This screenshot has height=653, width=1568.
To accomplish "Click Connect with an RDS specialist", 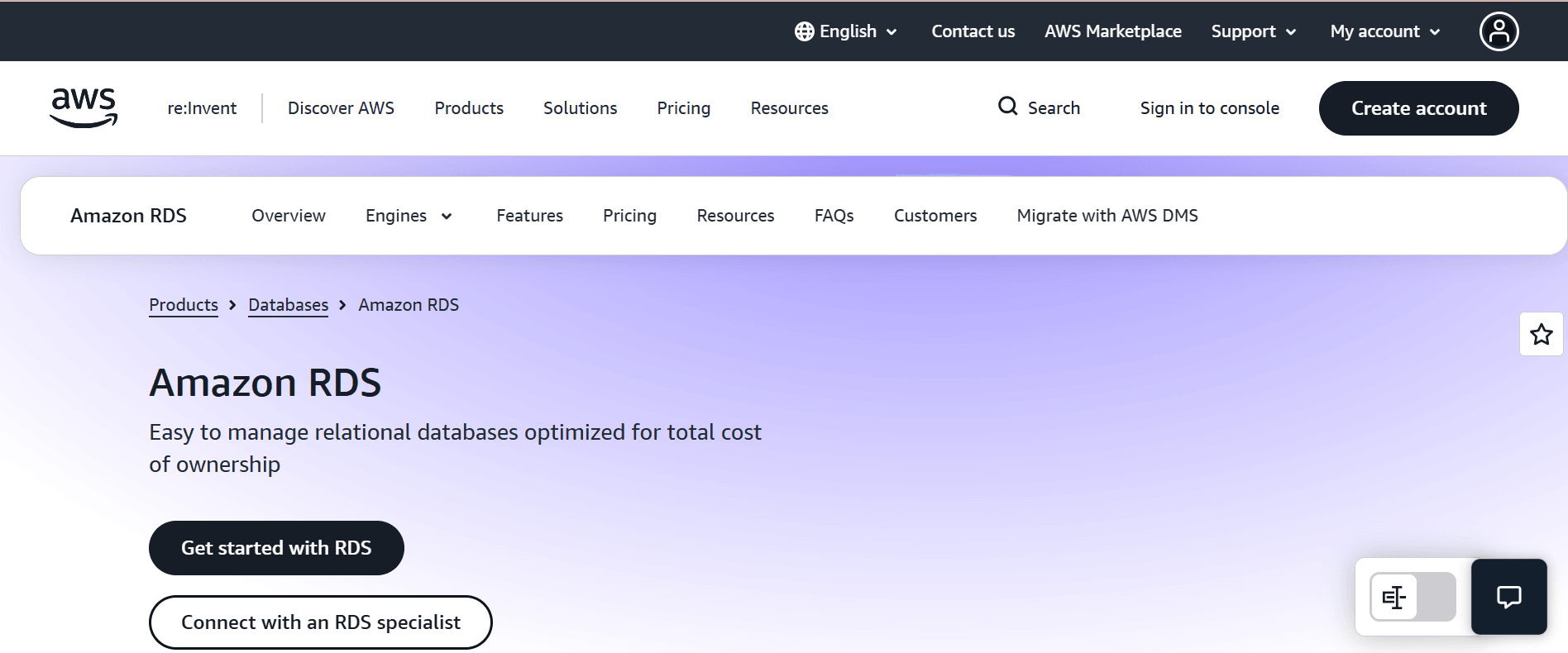I will [321, 622].
